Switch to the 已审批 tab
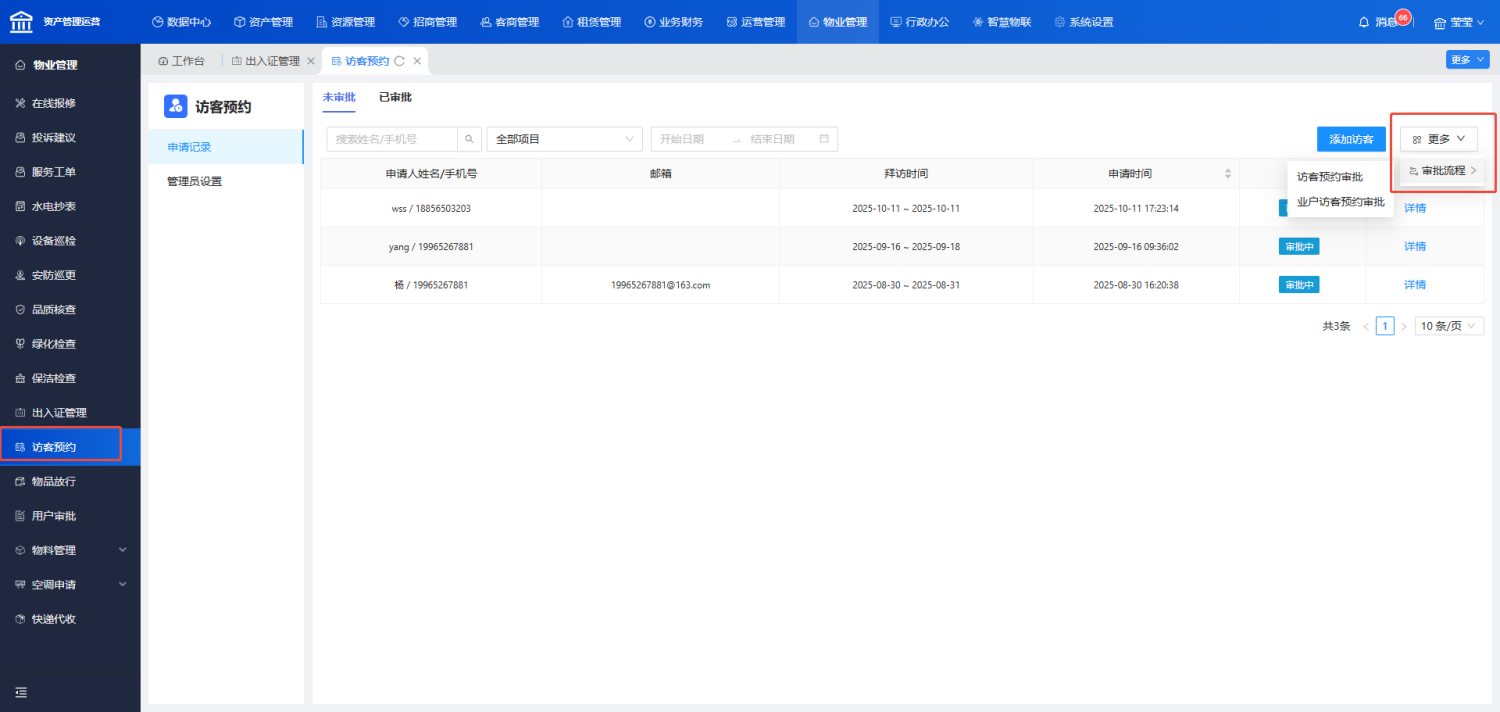The width and height of the screenshot is (1500, 712). (395, 97)
